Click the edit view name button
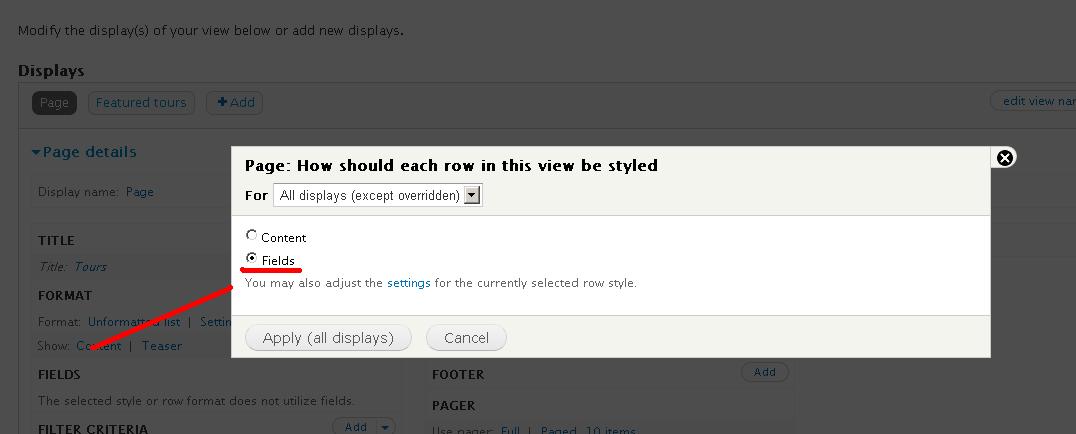Image resolution: width=1076 pixels, height=434 pixels. [x=1035, y=101]
